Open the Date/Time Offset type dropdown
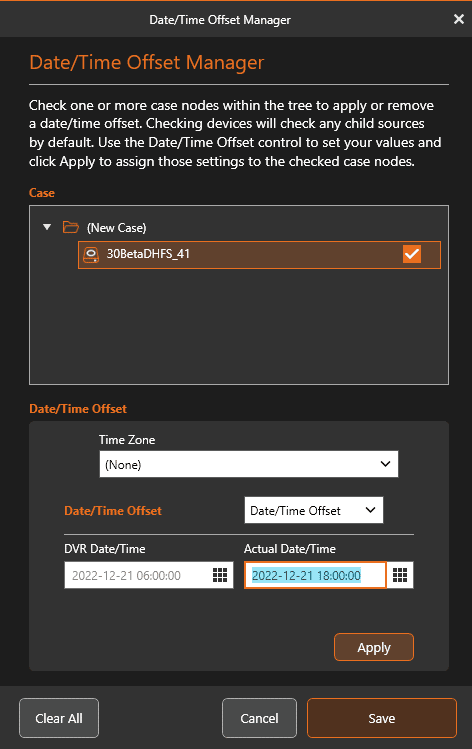 click(x=313, y=510)
